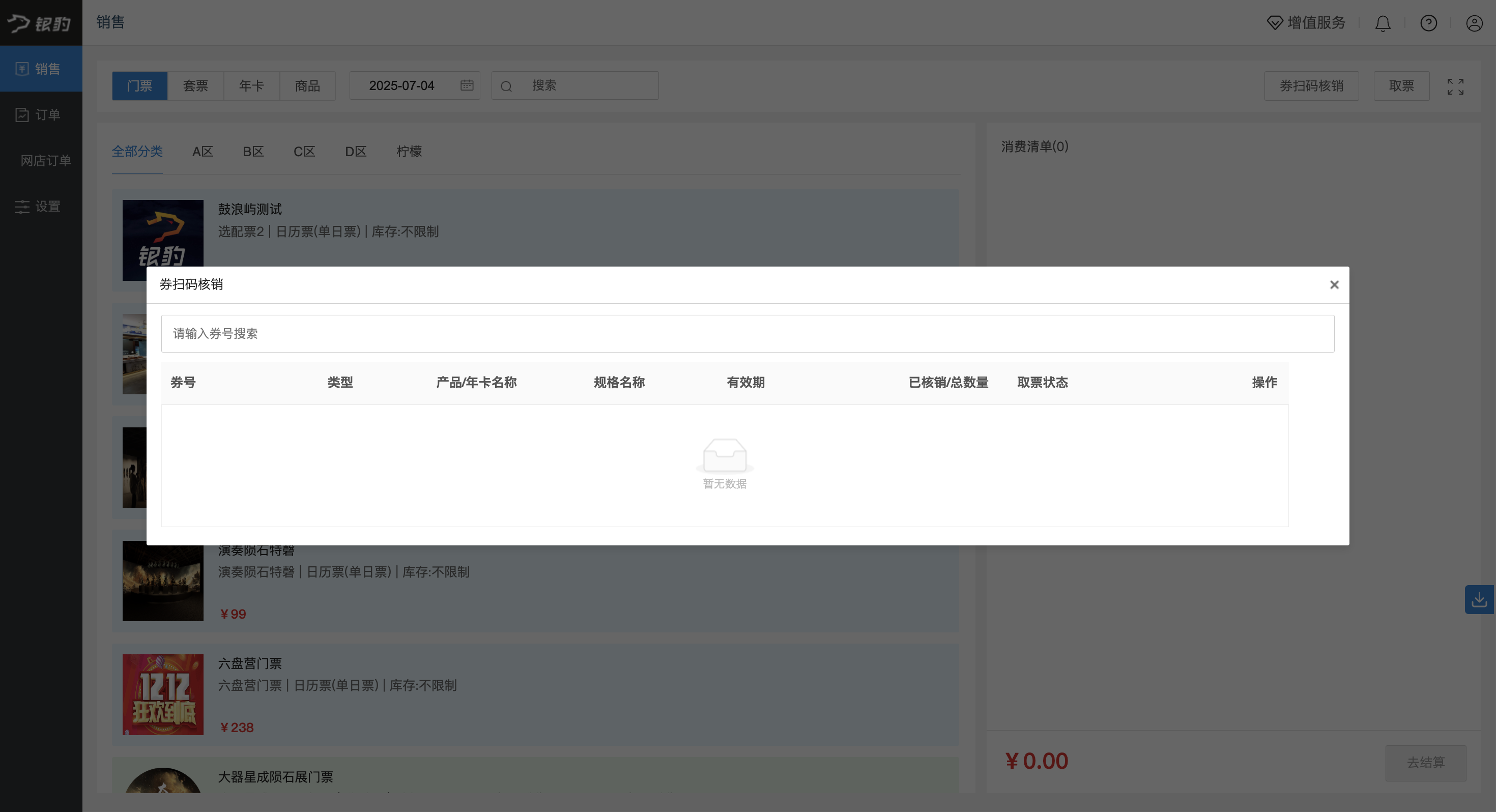Viewport: 1496px width, 812px height.
Task: Click the 去结算 checkout button
Action: click(1425, 762)
